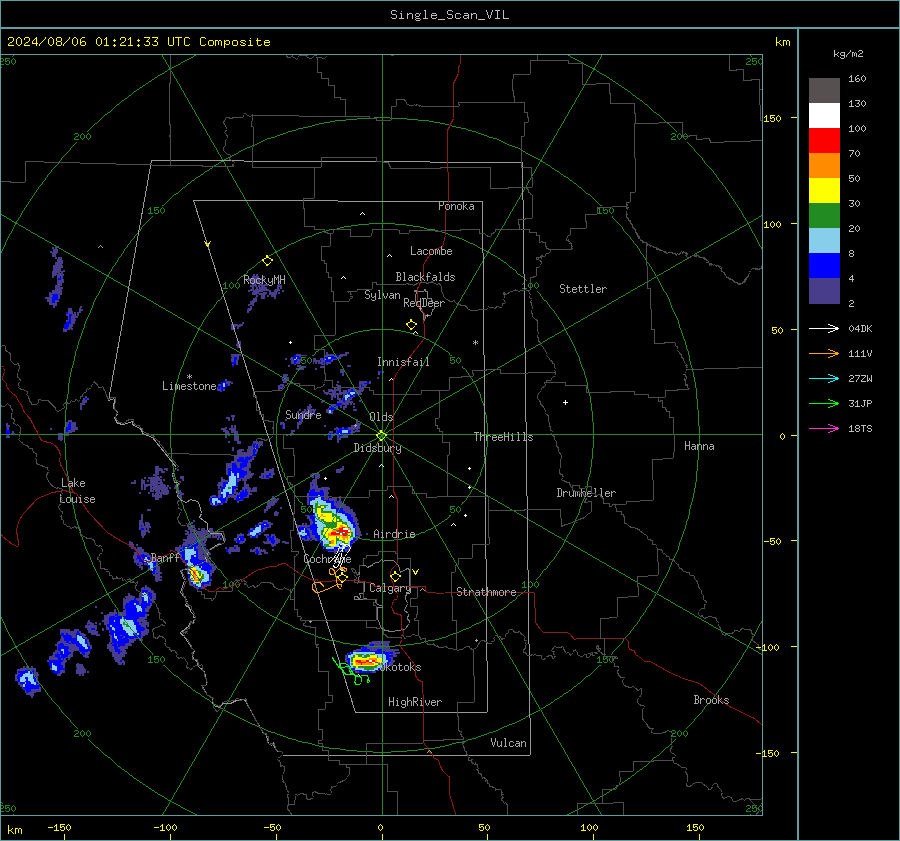Click the 18TS legend label
900x841 pixels.
point(860,429)
